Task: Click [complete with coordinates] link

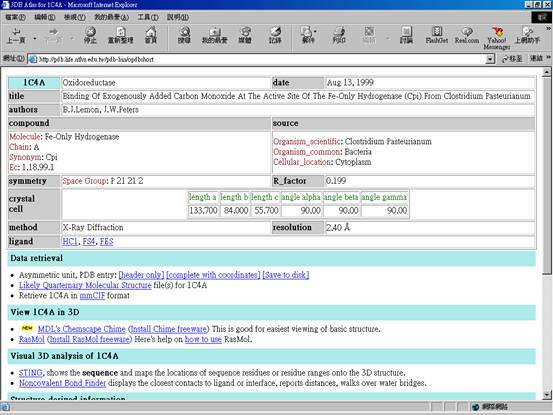Action: tap(213, 275)
